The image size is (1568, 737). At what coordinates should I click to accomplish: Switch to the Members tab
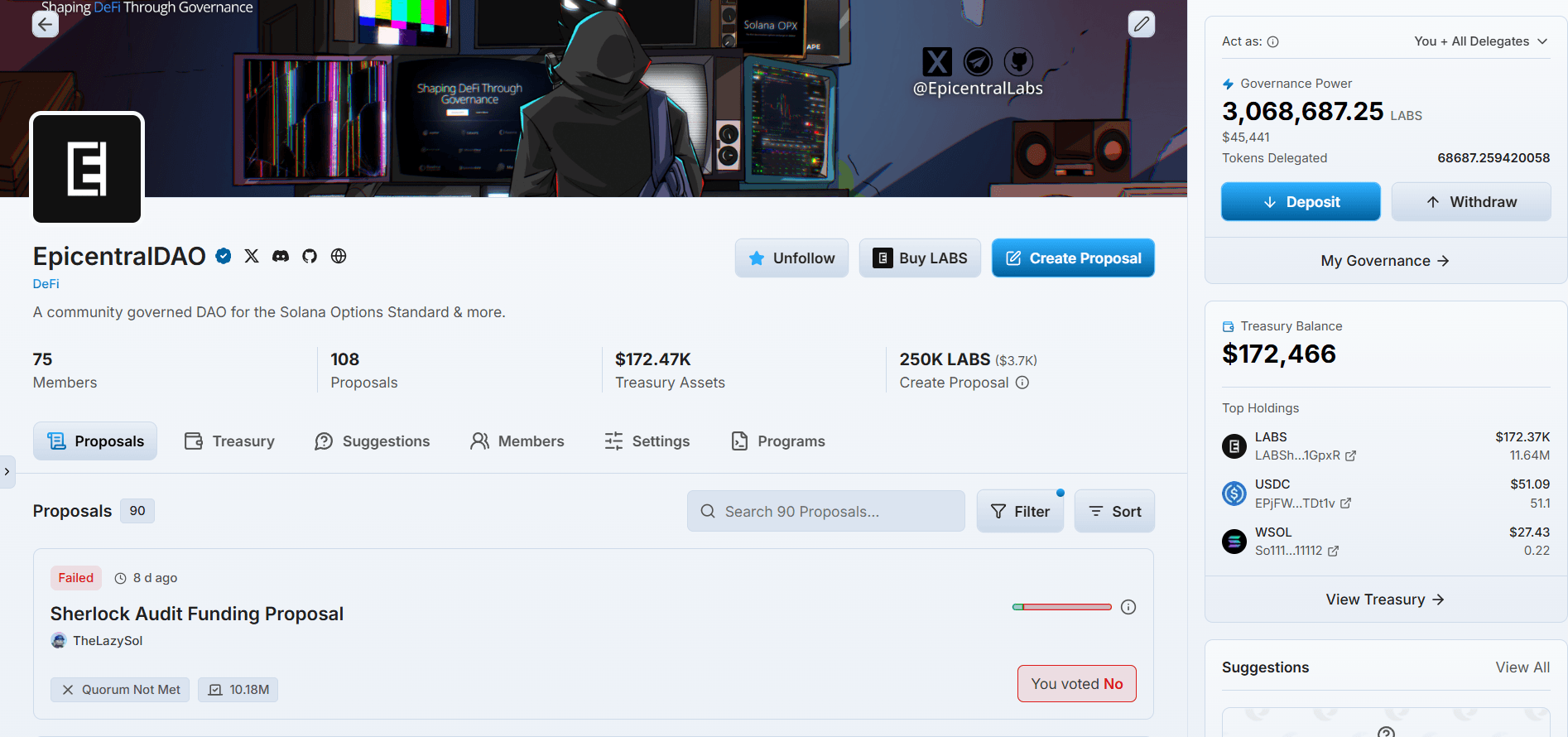pos(517,441)
